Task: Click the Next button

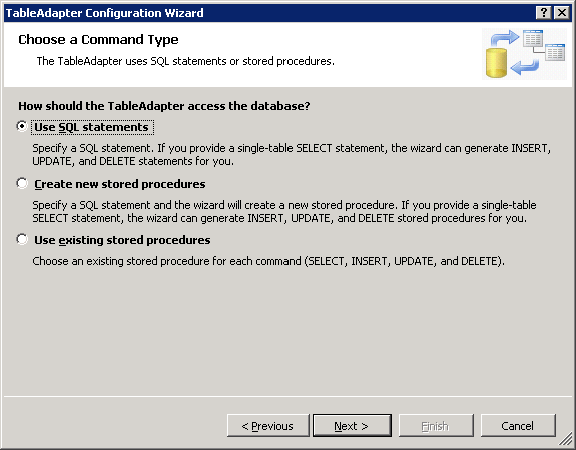Action: [352, 426]
